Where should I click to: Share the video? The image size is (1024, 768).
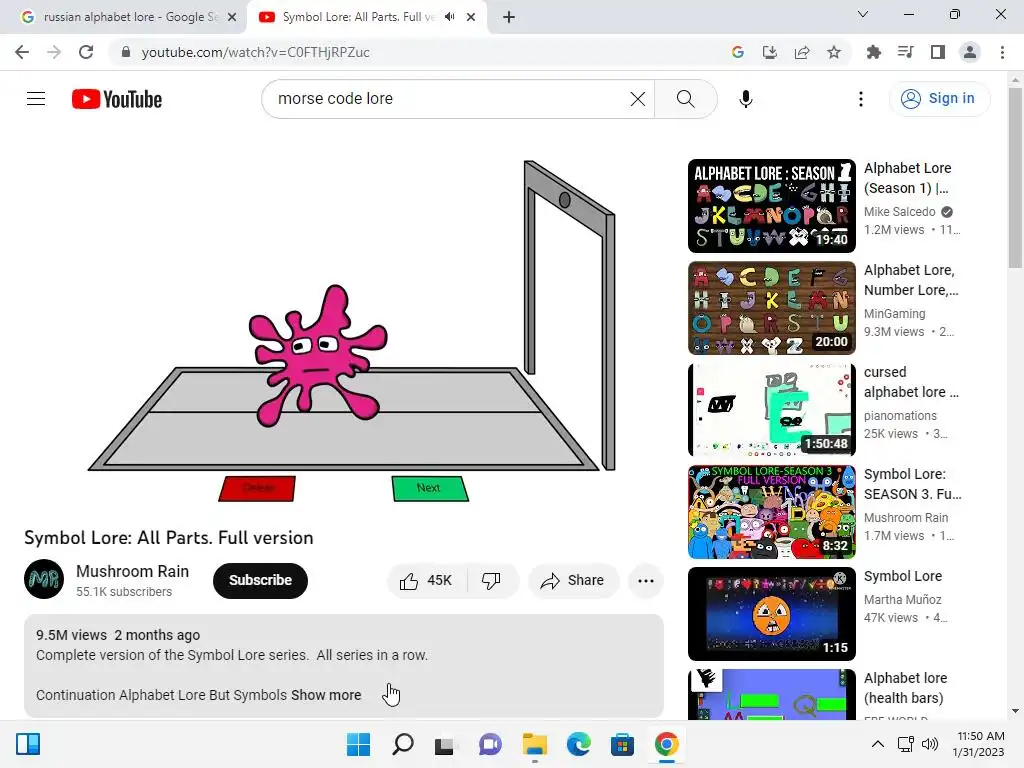tap(573, 581)
